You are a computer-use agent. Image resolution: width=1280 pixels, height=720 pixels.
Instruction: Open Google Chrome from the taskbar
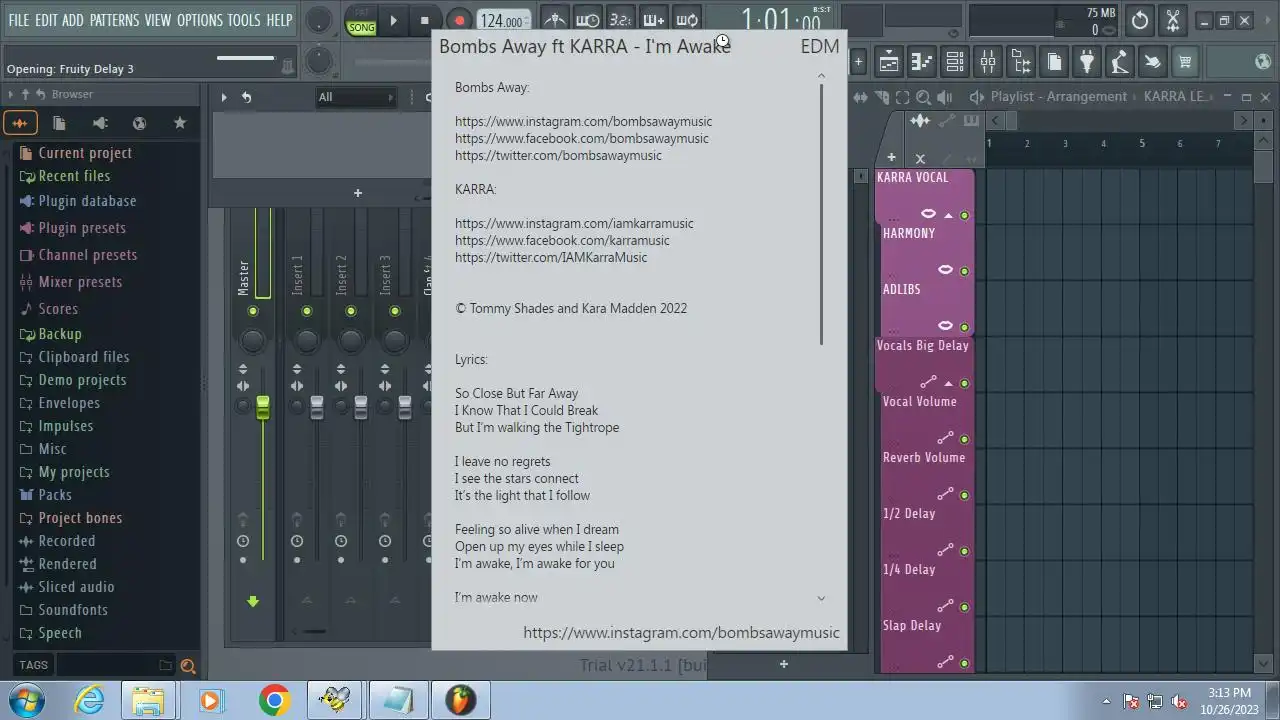(x=275, y=700)
